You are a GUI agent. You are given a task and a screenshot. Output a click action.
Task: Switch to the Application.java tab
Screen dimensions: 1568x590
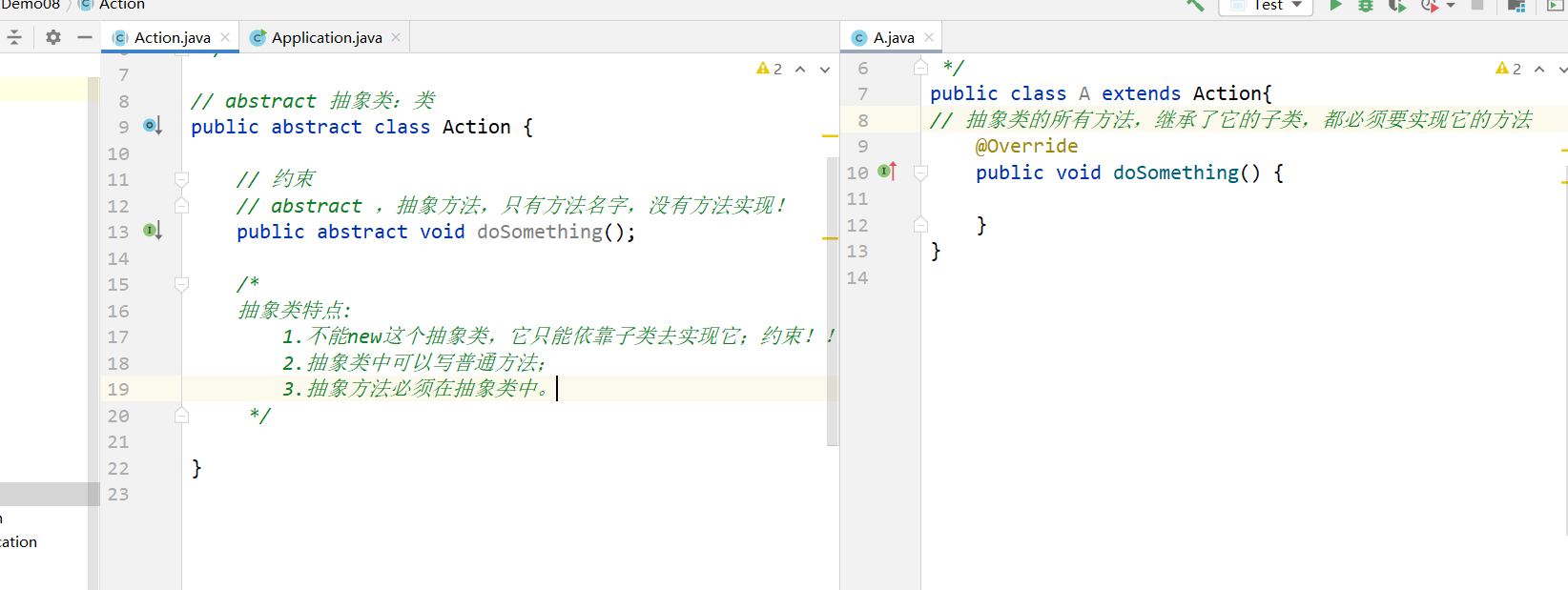click(326, 38)
